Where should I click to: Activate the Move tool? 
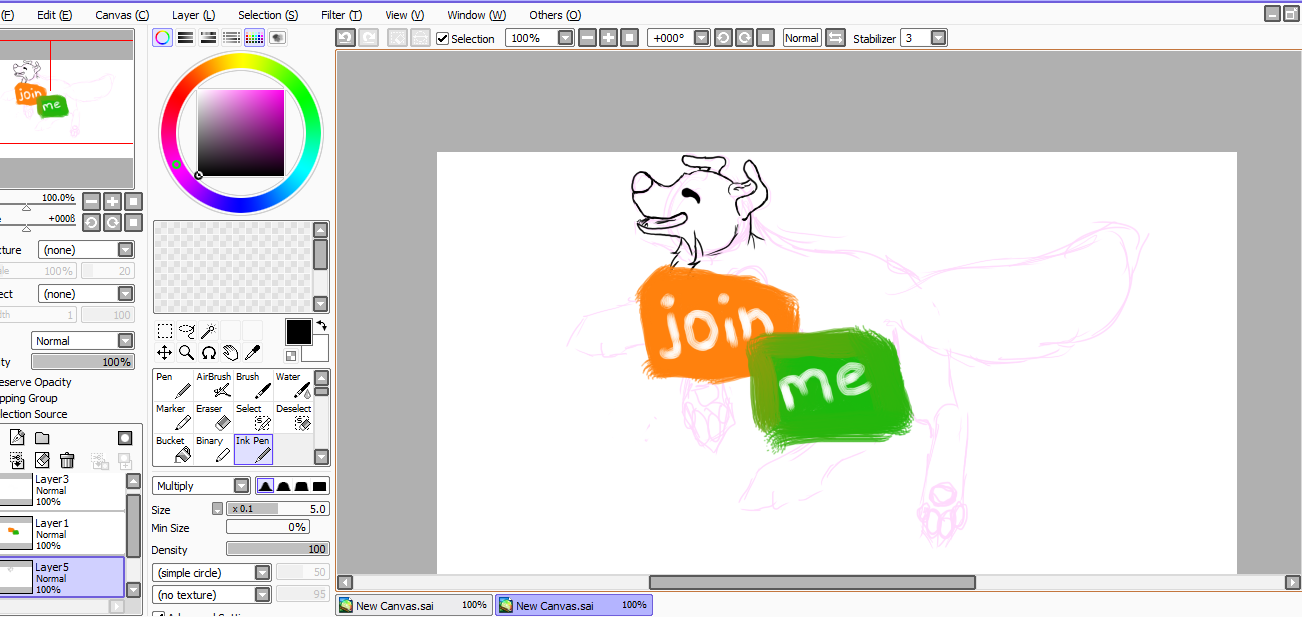pyautogui.click(x=165, y=352)
